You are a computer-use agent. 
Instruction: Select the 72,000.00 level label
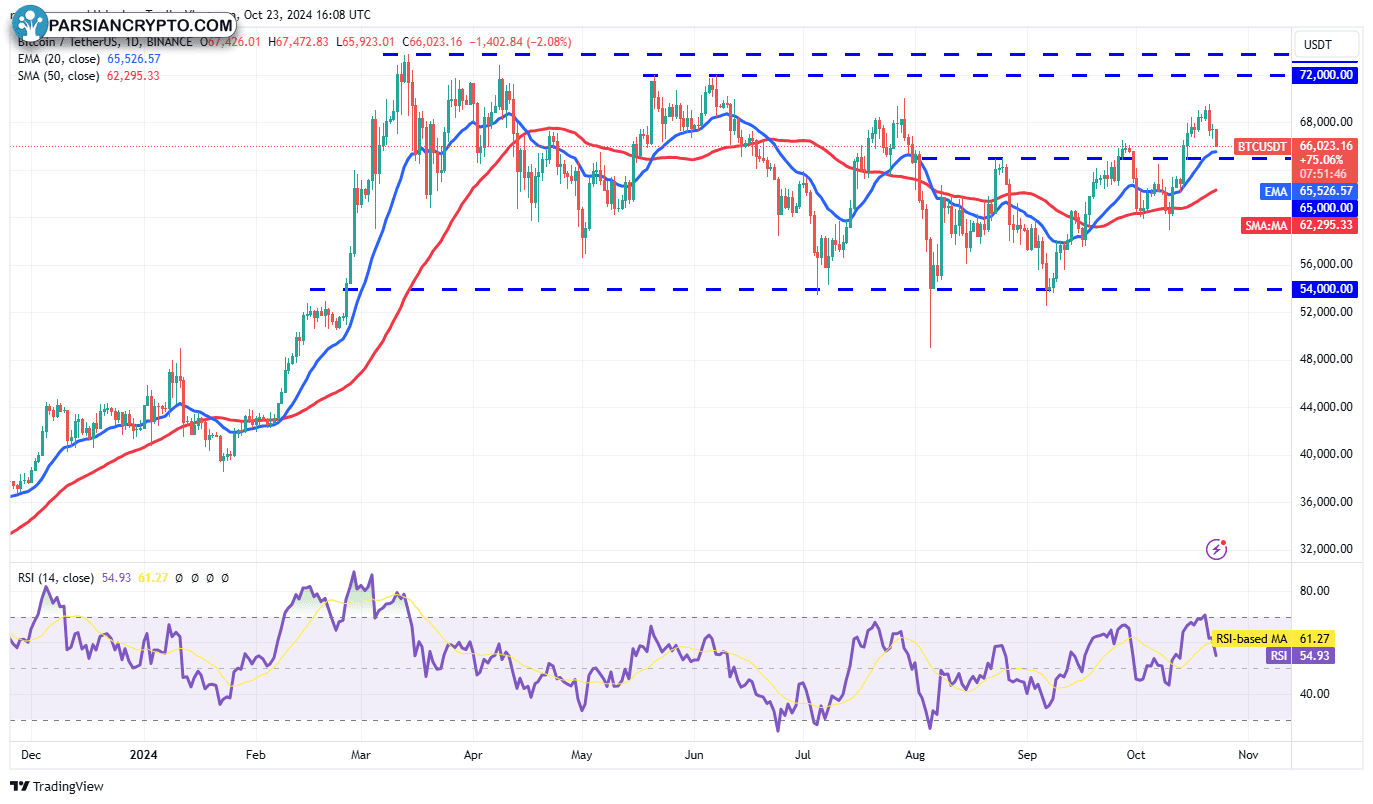(x=1325, y=75)
